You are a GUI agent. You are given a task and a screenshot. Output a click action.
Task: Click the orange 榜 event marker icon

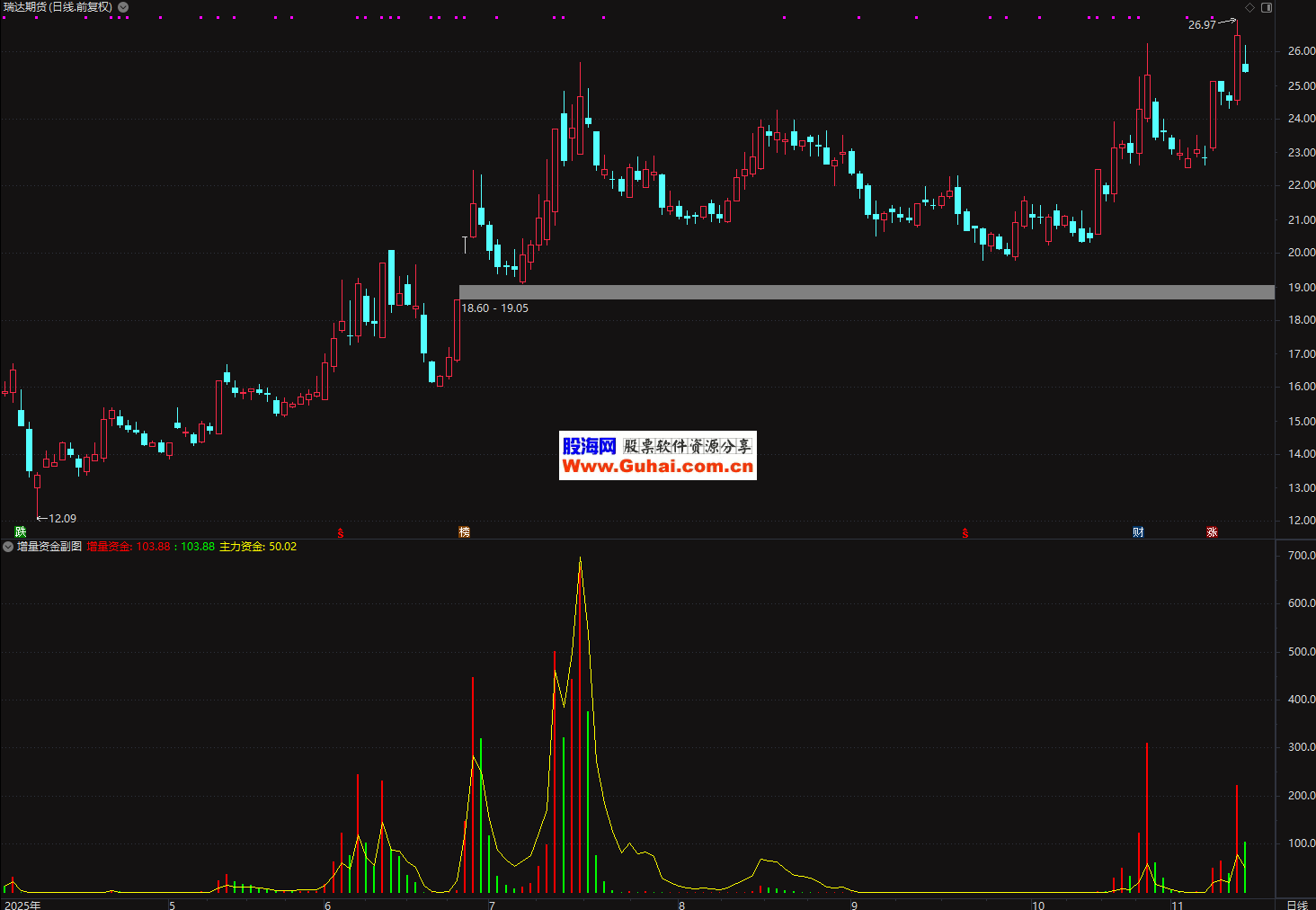[x=464, y=532]
